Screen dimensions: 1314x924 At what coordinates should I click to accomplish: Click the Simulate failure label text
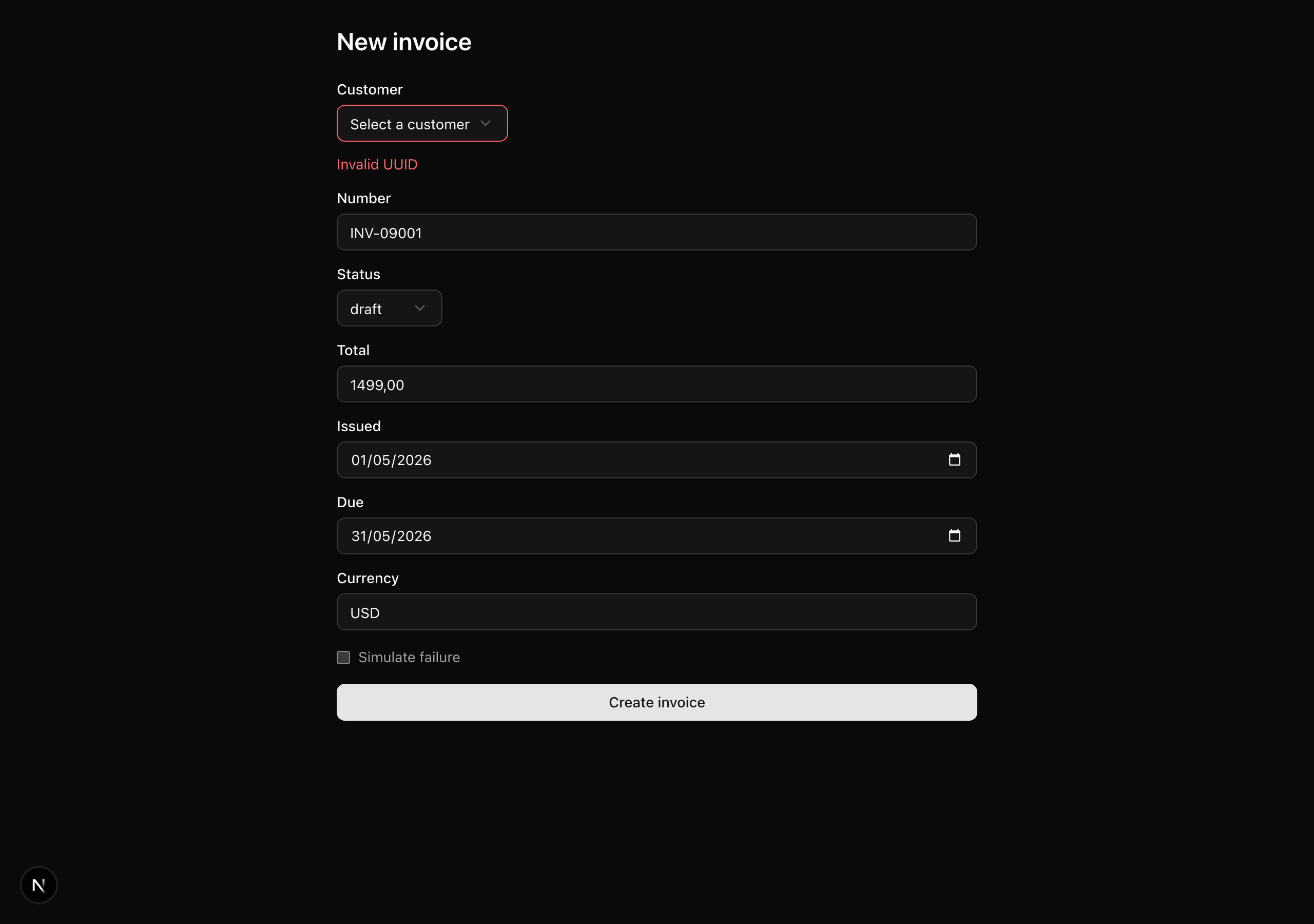409,657
